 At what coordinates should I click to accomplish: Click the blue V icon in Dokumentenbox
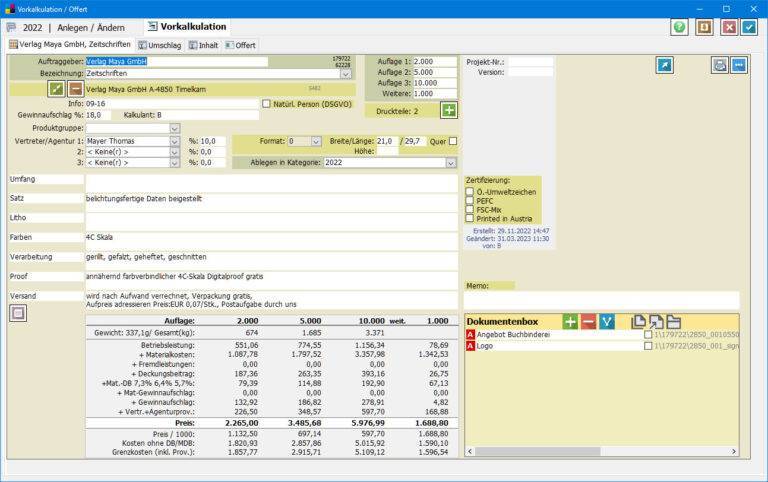pyautogui.click(x=607, y=322)
